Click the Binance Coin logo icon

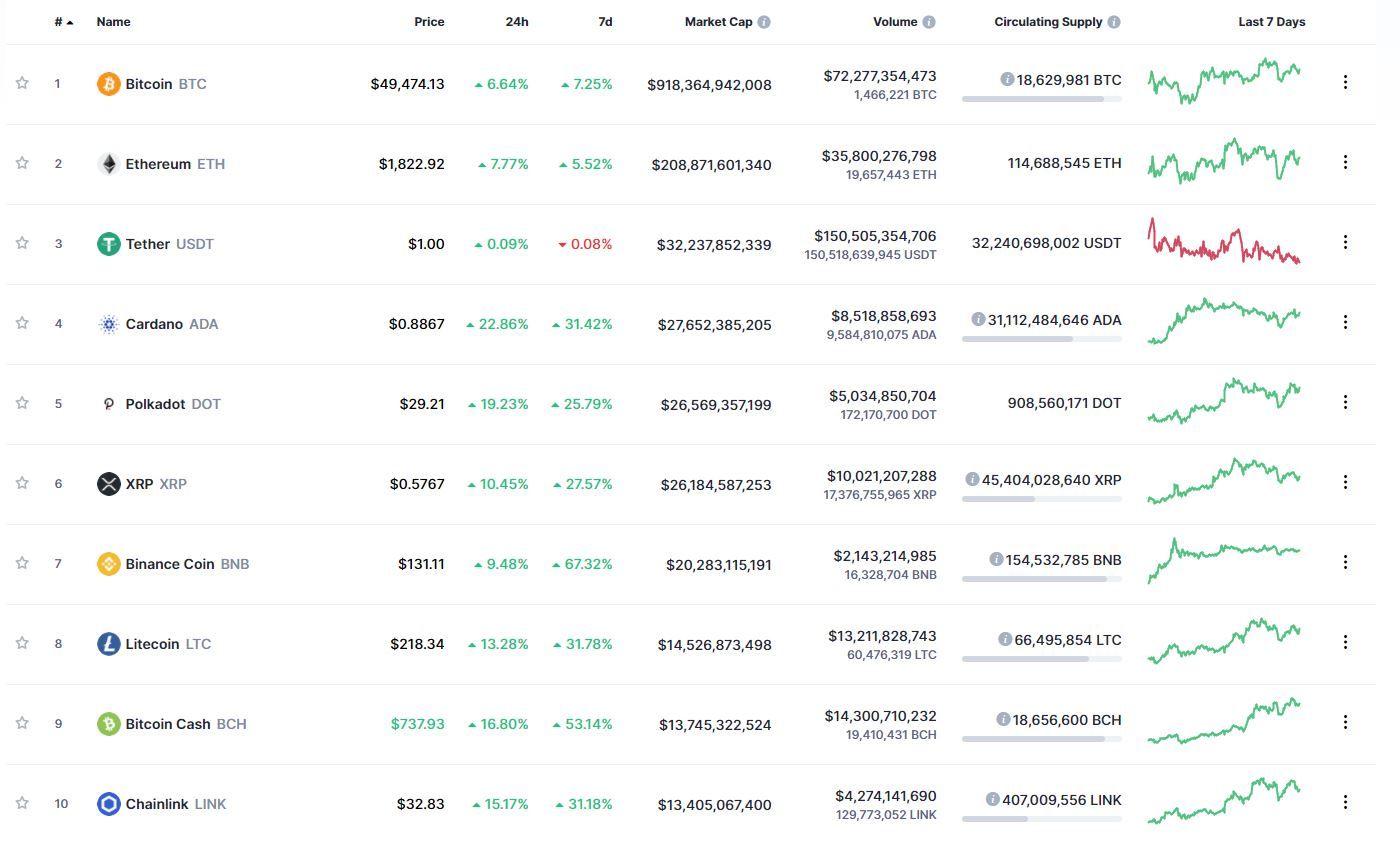[x=108, y=564]
